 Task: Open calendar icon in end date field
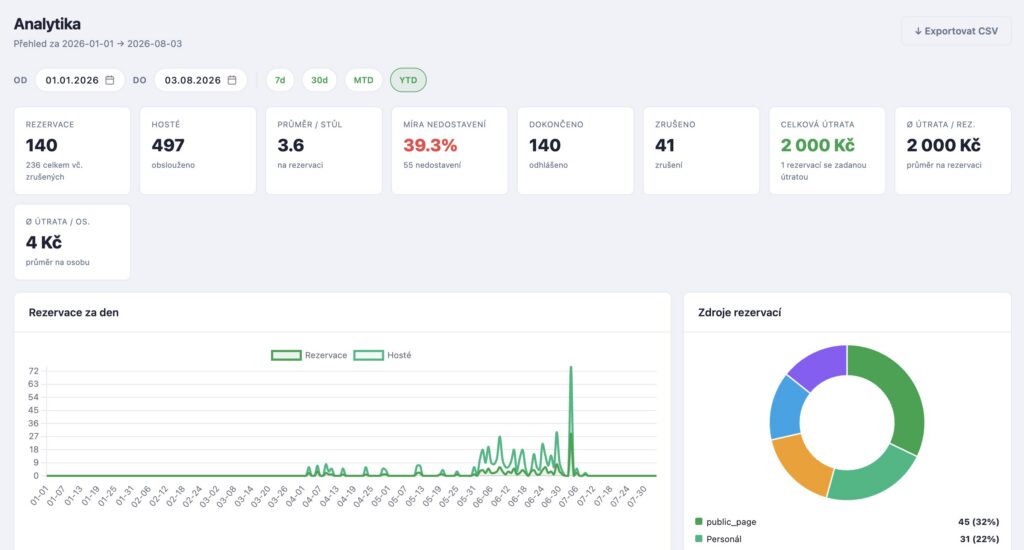(232, 80)
